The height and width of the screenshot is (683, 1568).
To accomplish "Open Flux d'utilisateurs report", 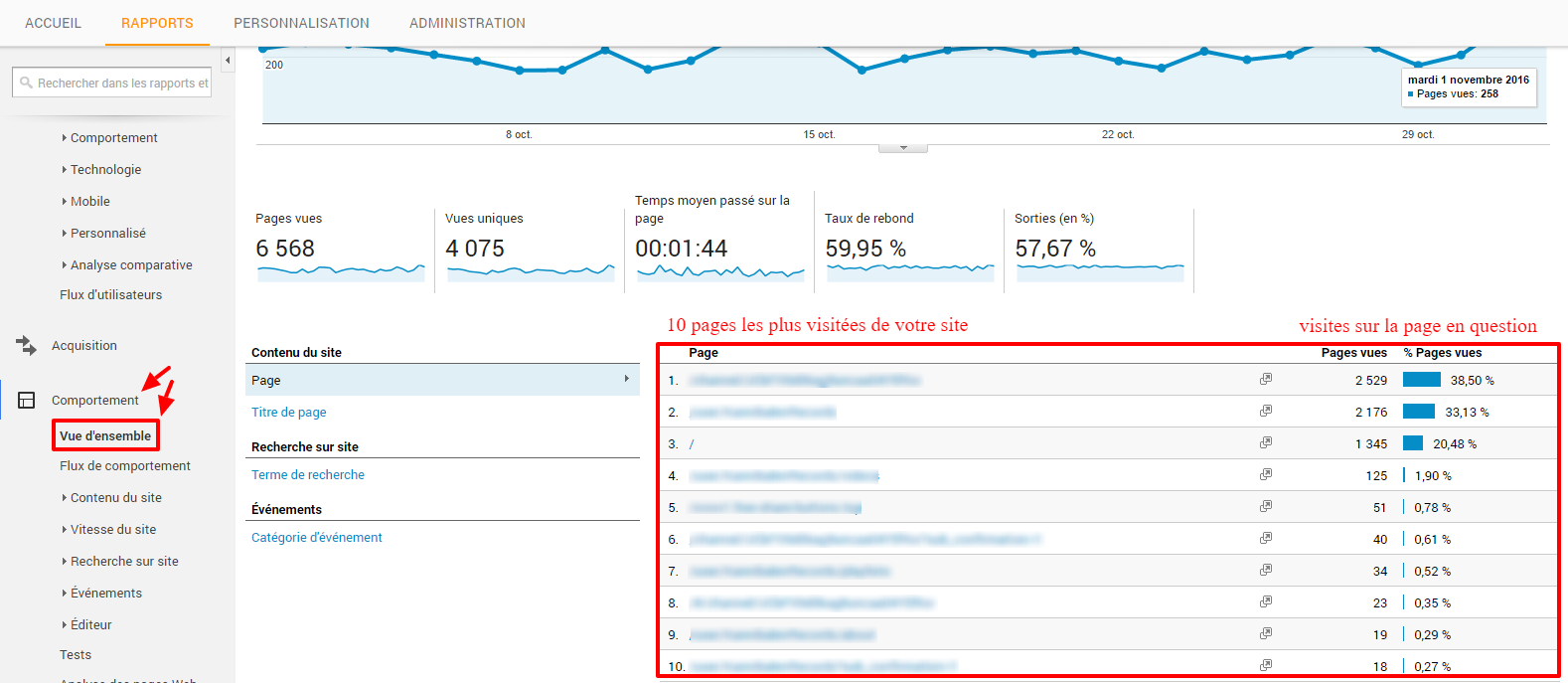I will pyautogui.click(x=110, y=294).
